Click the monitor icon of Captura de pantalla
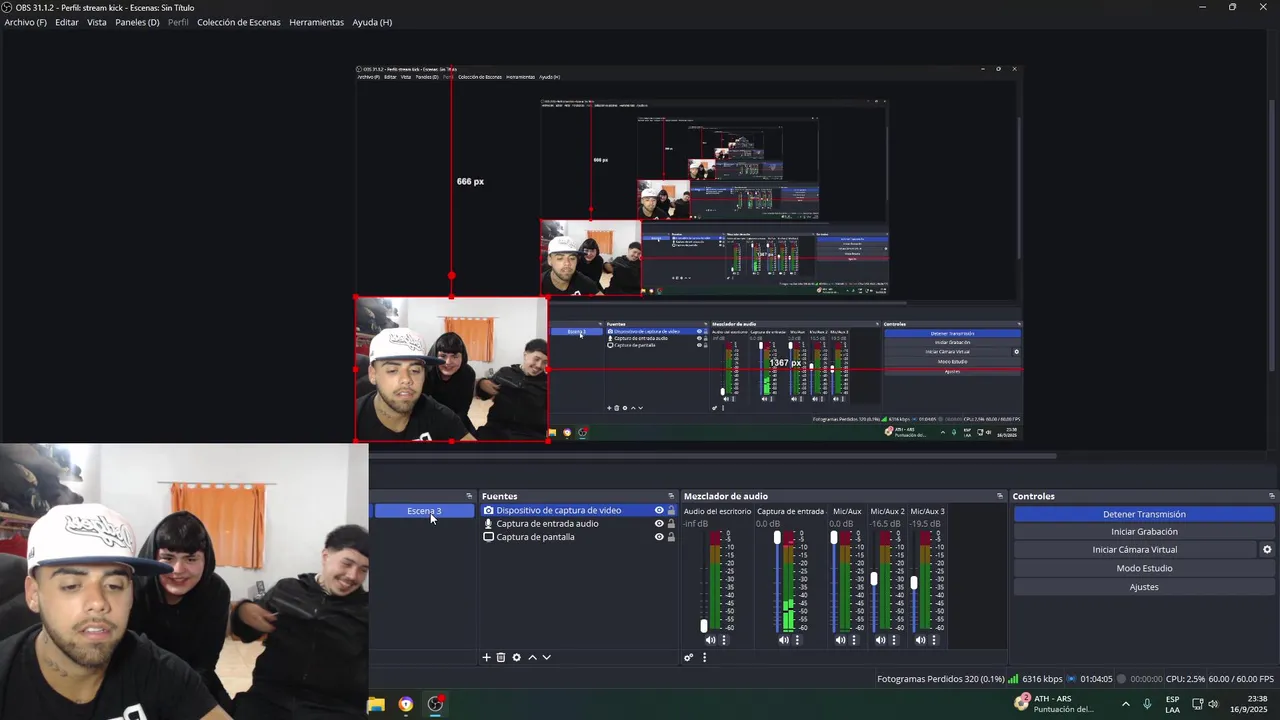The width and height of the screenshot is (1280, 720). coord(488,537)
